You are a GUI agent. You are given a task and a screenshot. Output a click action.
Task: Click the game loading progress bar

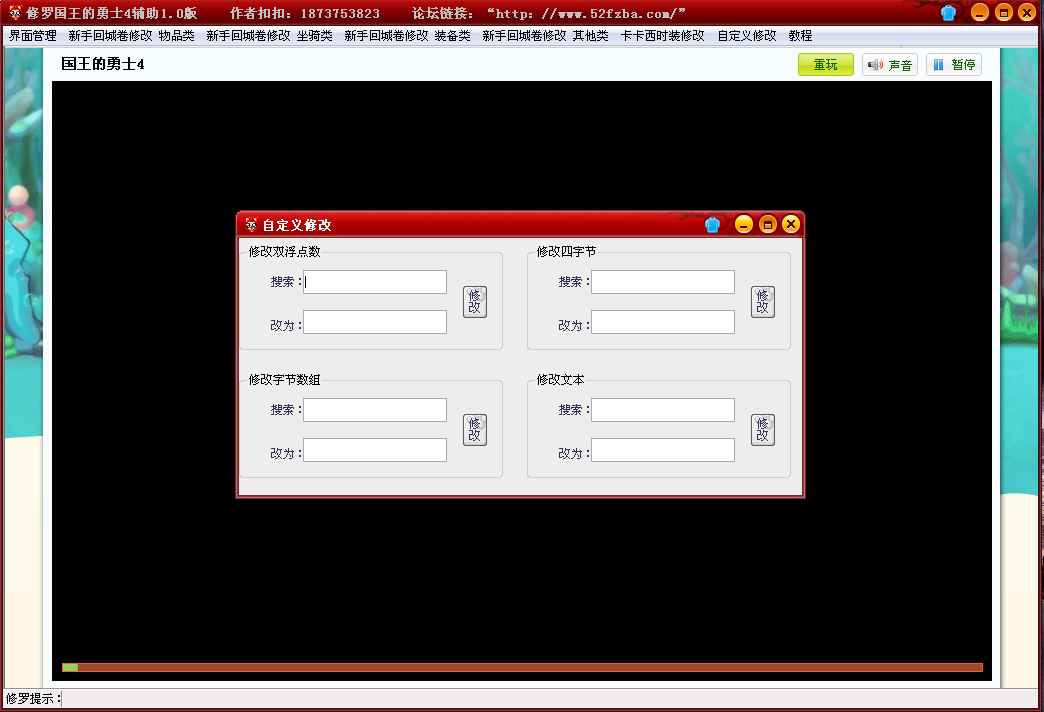pos(522,667)
